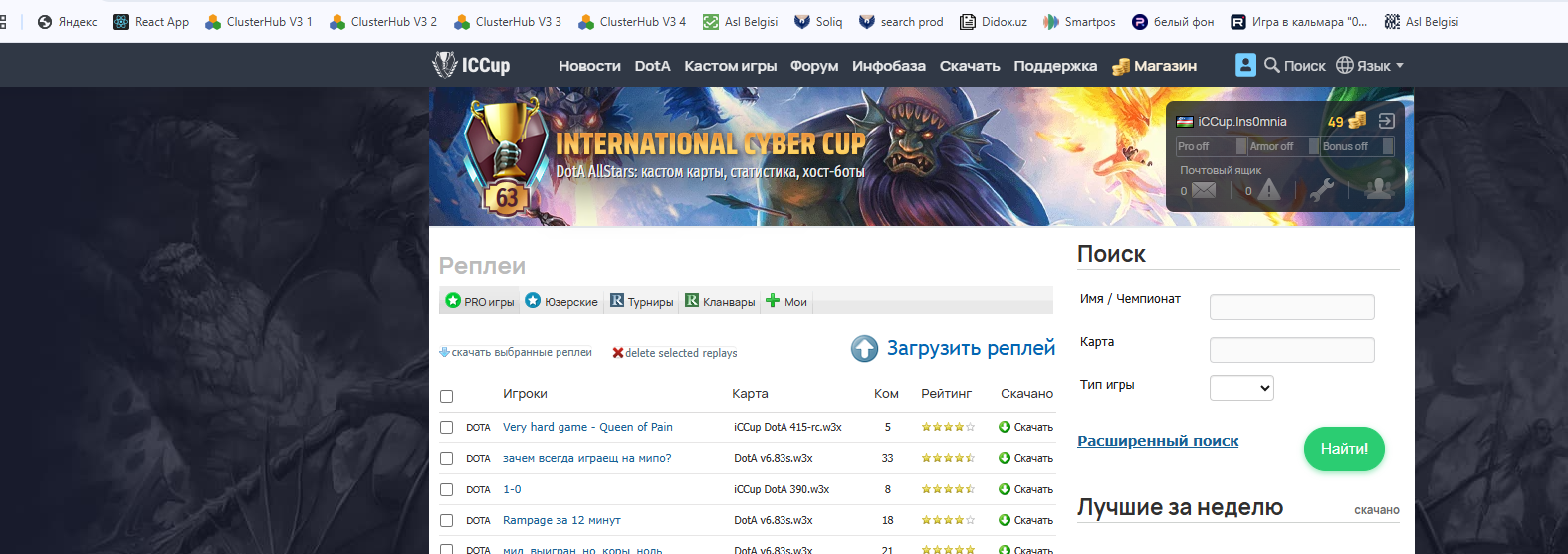Open the wrench settings icon

tap(1322, 189)
